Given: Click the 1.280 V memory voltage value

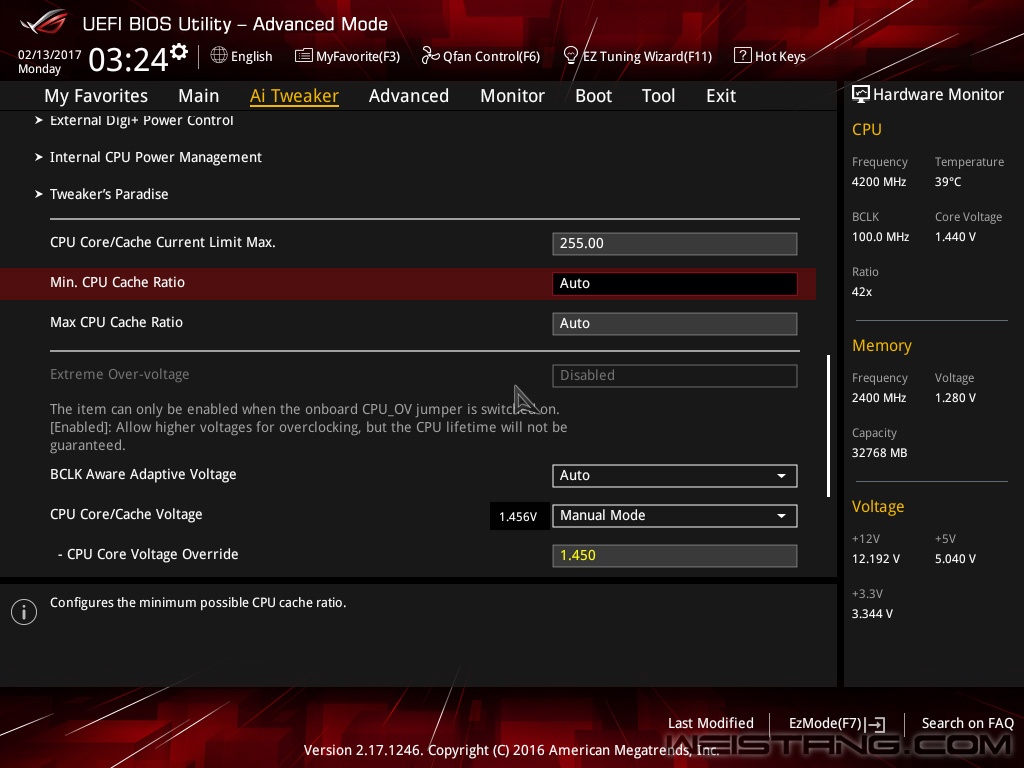Looking at the screenshot, I should click(x=955, y=398).
